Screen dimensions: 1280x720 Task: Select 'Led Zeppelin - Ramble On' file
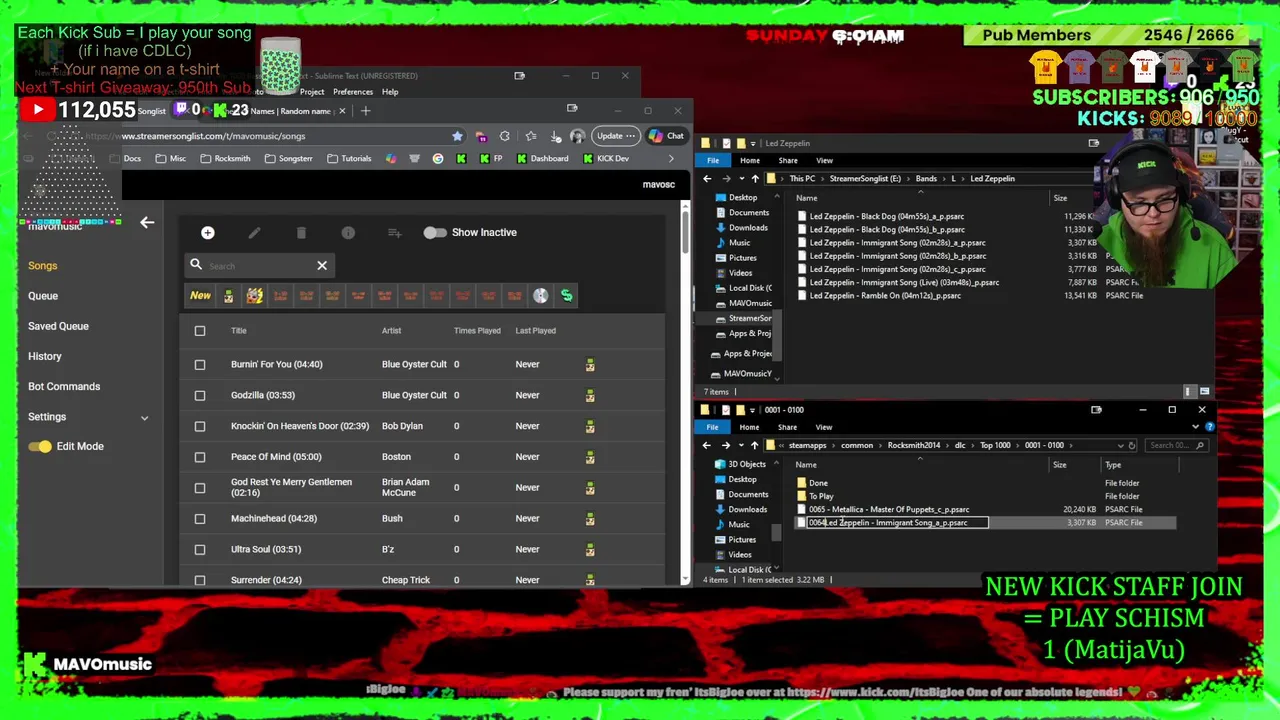885,296
